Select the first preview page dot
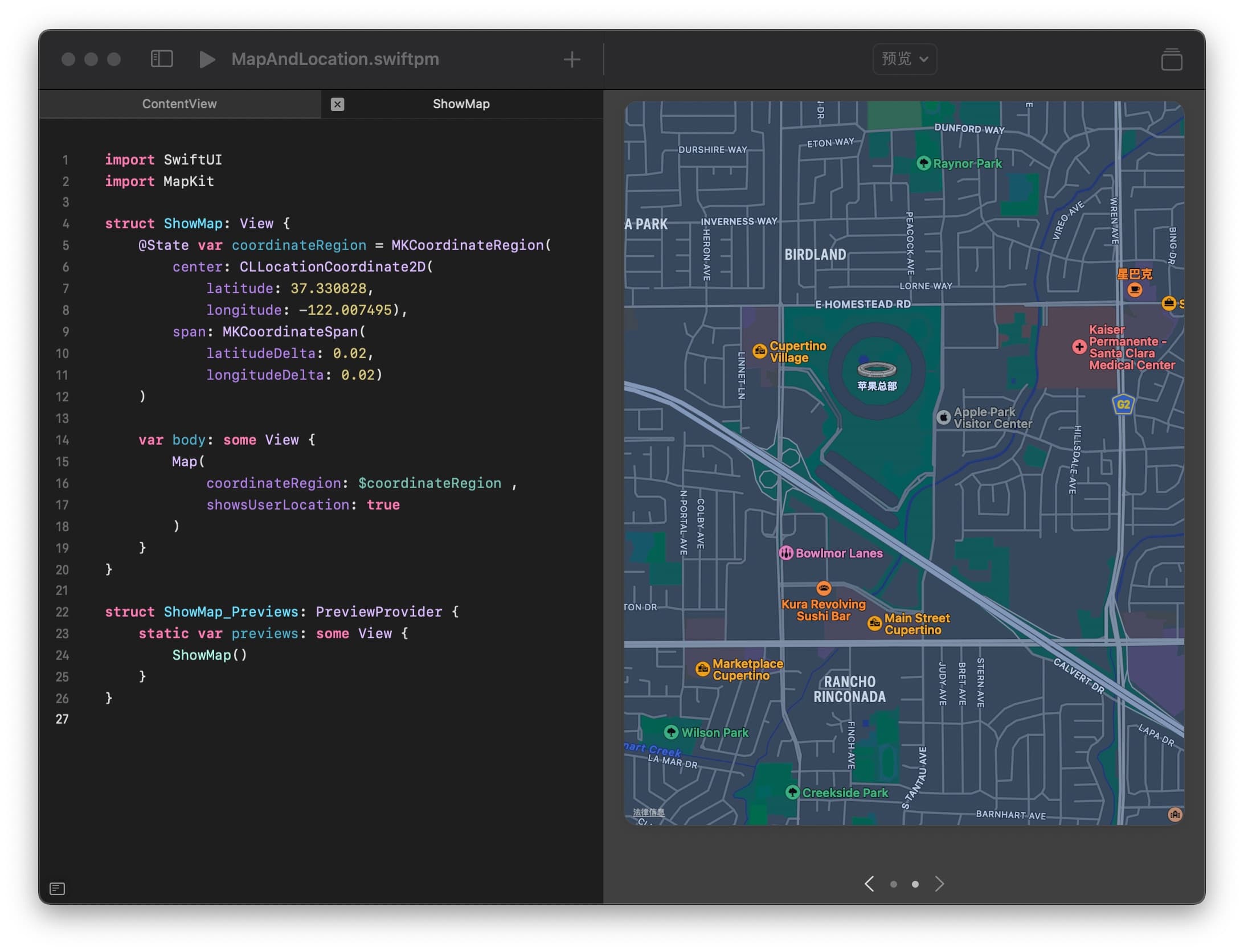The height and width of the screenshot is (952, 1244). click(894, 884)
